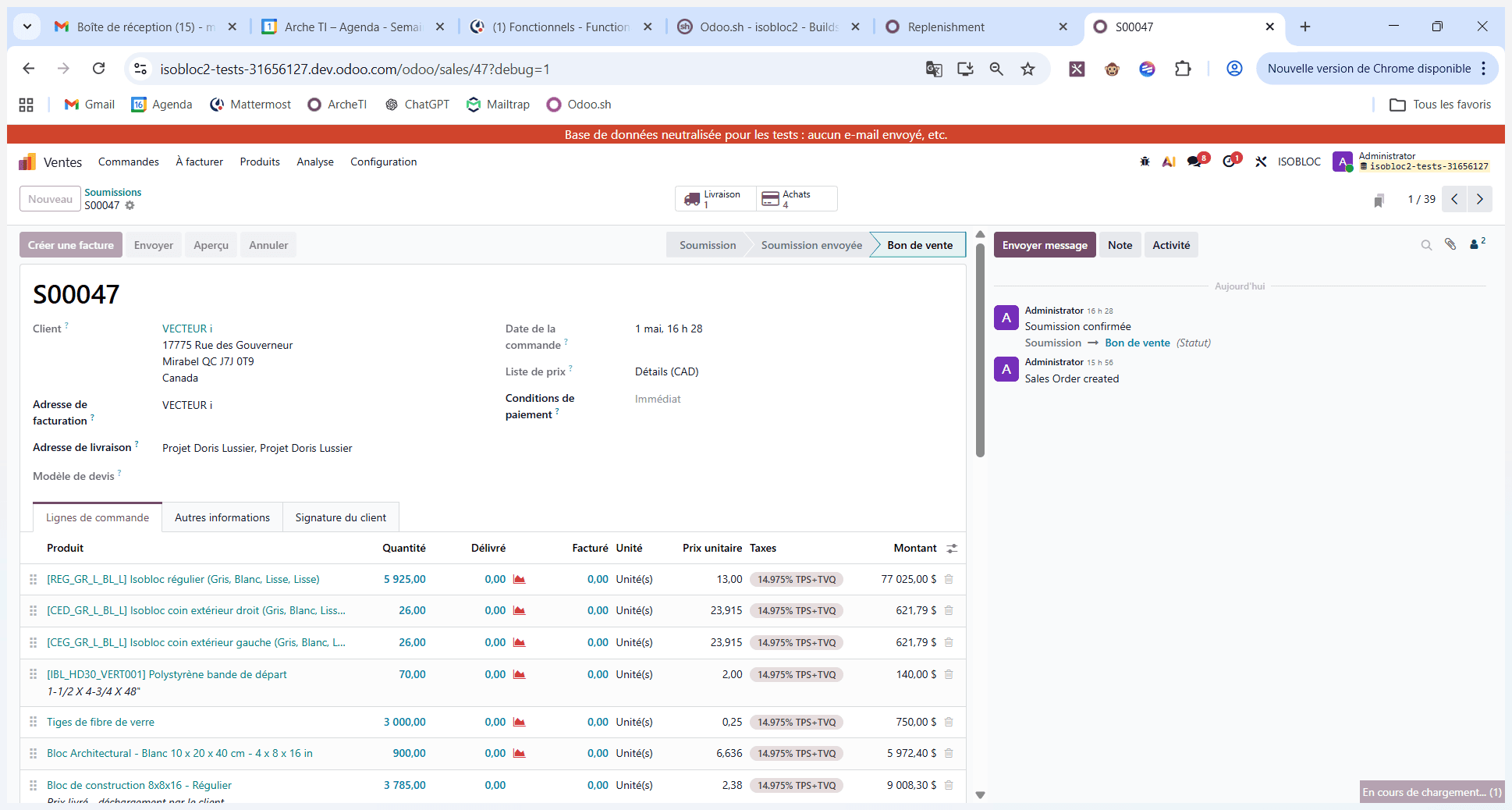Click the form vertical scrollbar down arrow
The width and height of the screenshot is (1512, 810).
(x=981, y=795)
